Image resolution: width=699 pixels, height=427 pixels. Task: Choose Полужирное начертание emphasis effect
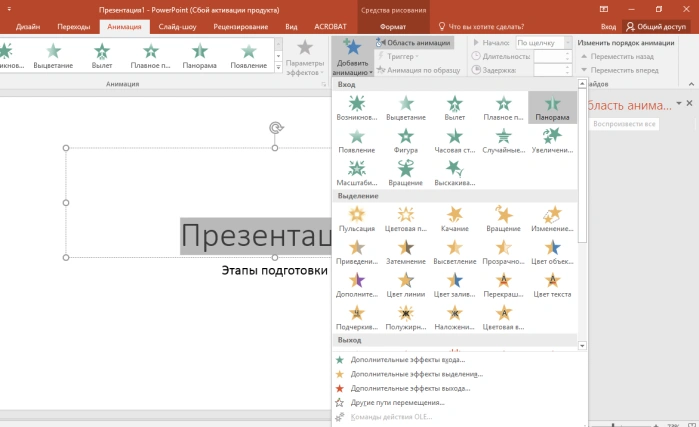[x=406, y=318]
